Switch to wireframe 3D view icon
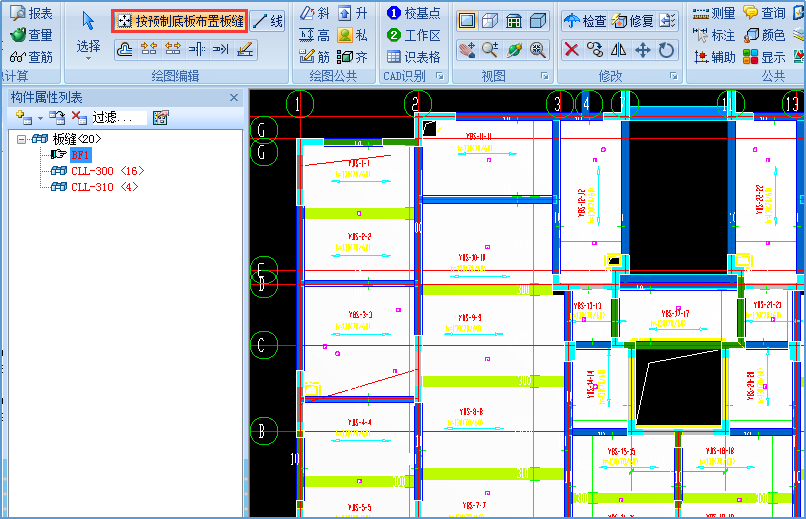Viewport: 806px width, 519px height. 490,21
